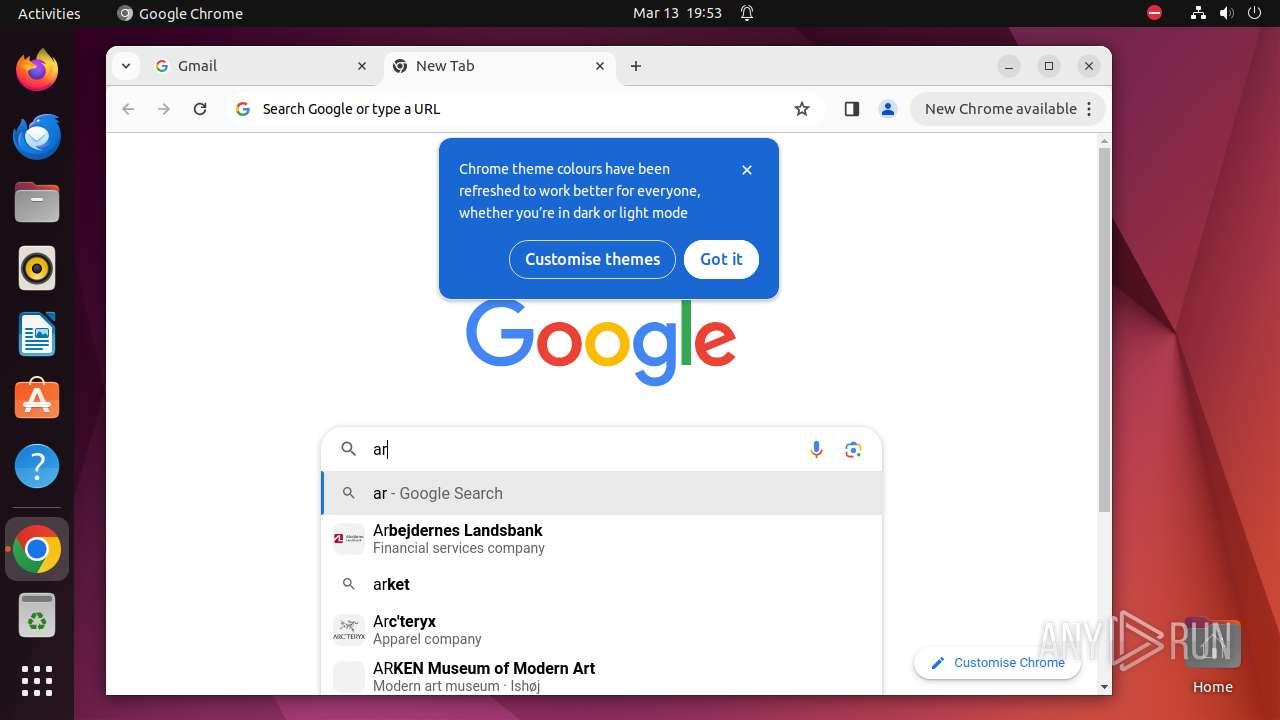This screenshot has width=1280, height=720.
Task: Open Ubuntu Software store in the dock
Action: [37, 400]
